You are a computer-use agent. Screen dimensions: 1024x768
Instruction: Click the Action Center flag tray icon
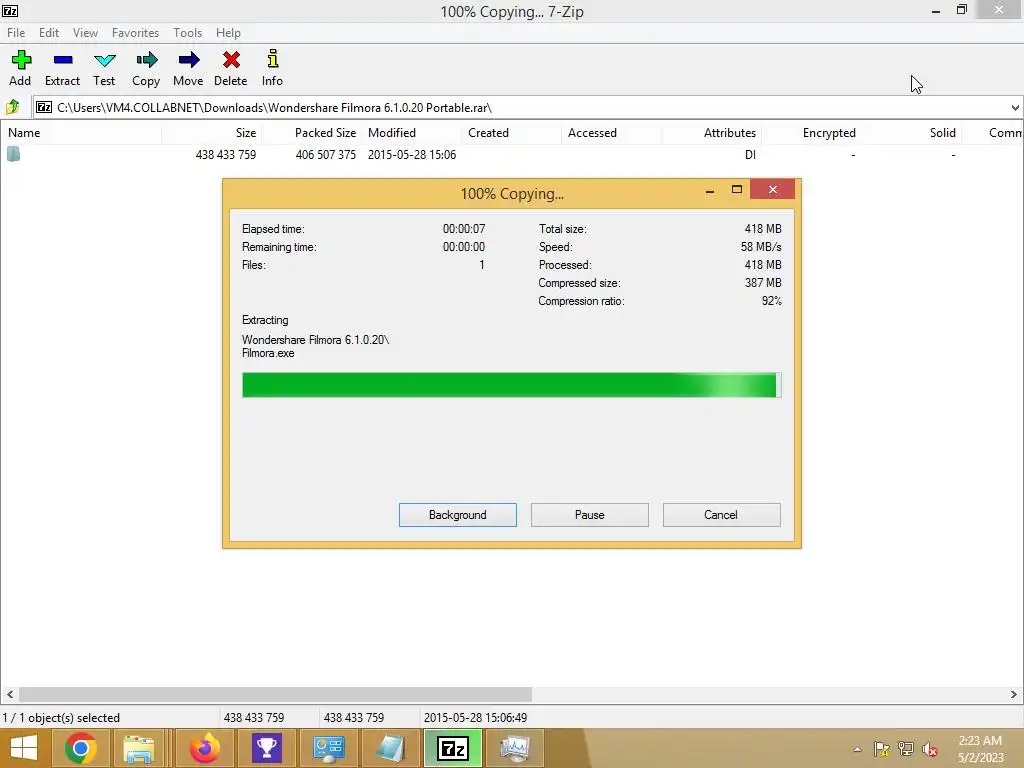(882, 750)
